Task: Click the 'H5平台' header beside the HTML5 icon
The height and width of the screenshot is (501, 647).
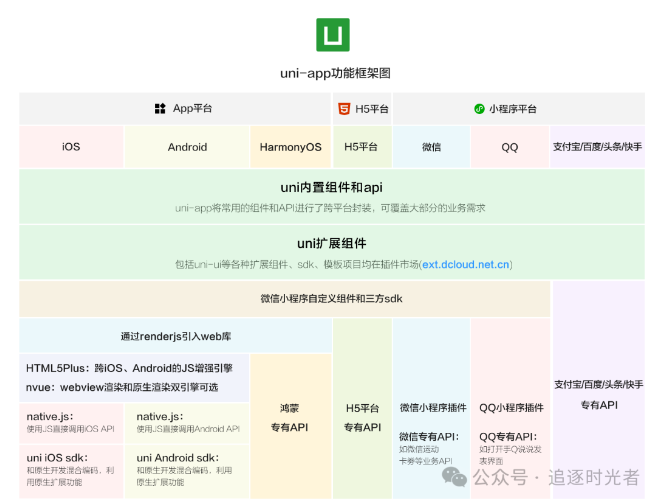Action: 372,109
